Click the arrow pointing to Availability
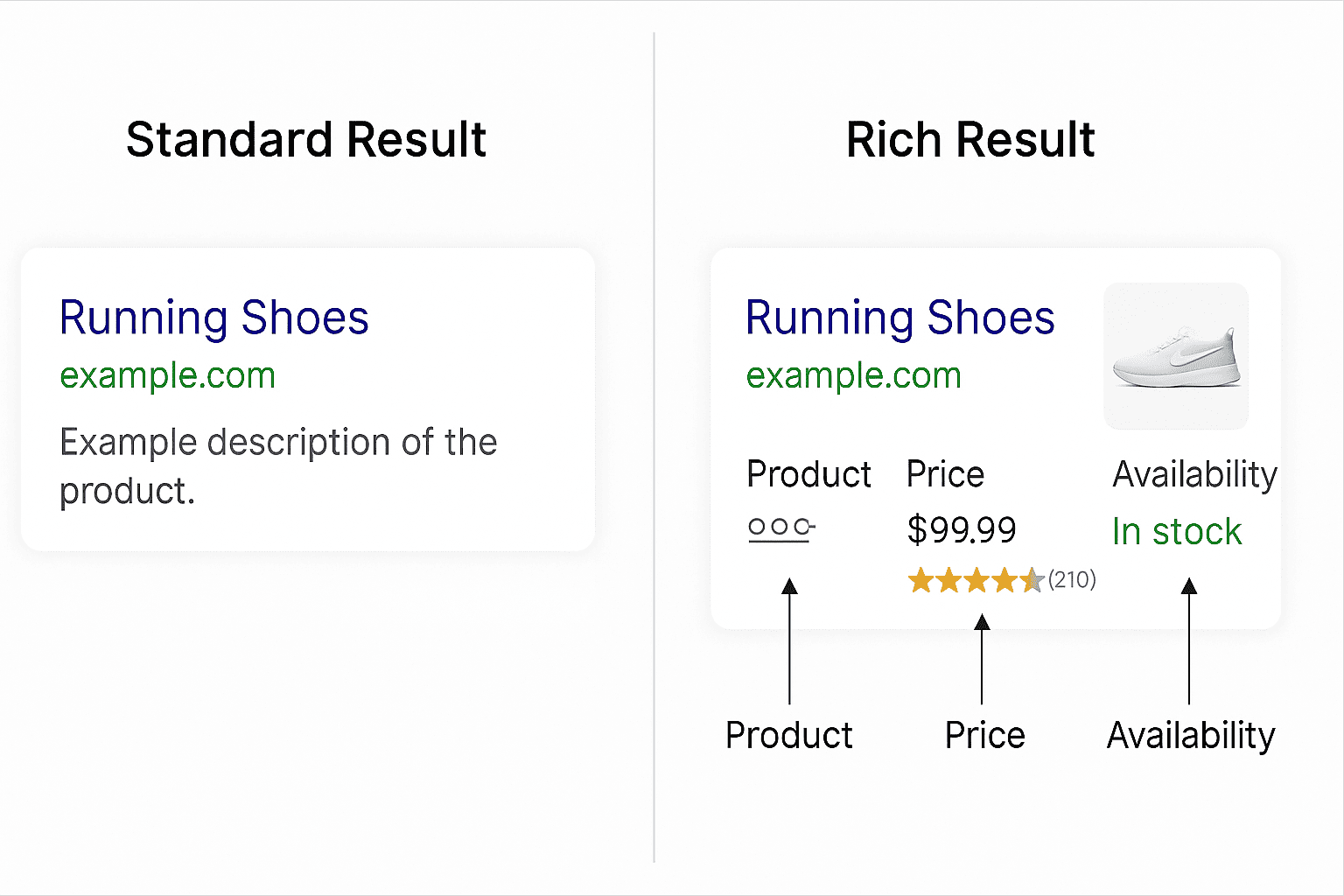The width and height of the screenshot is (1344, 896). click(x=1189, y=641)
